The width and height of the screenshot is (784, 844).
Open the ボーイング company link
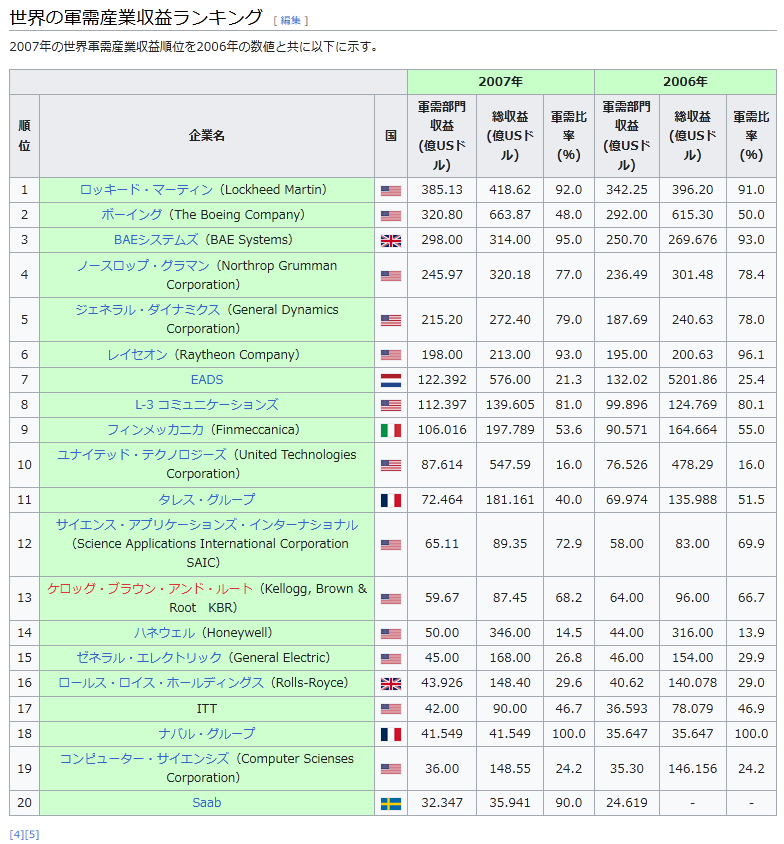131,215
